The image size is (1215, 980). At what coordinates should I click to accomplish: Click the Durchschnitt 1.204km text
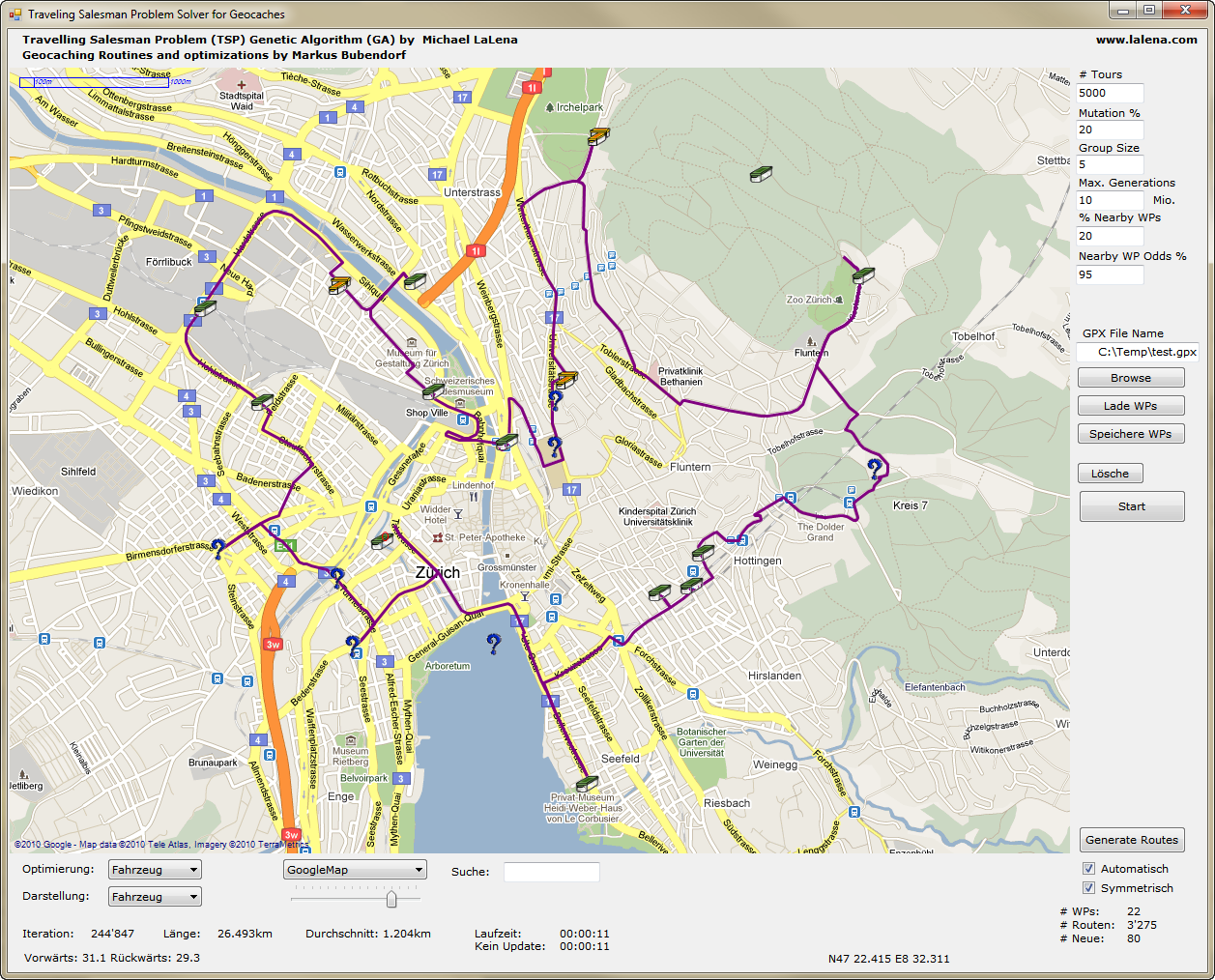point(368,934)
